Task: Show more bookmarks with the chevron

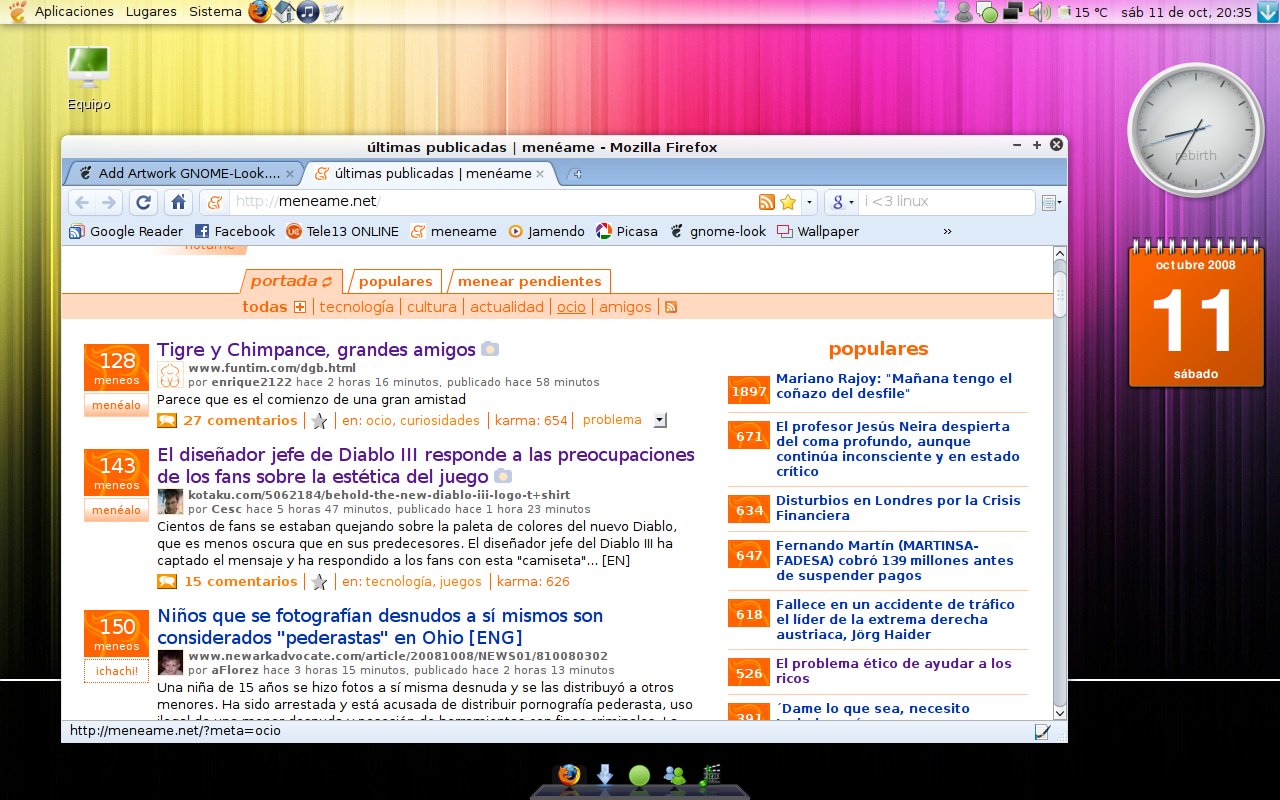Action: (x=947, y=231)
